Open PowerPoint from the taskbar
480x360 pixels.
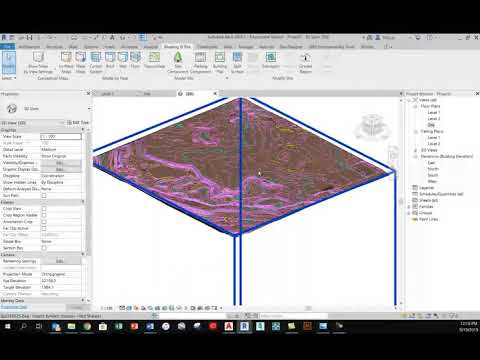click(x=134, y=326)
